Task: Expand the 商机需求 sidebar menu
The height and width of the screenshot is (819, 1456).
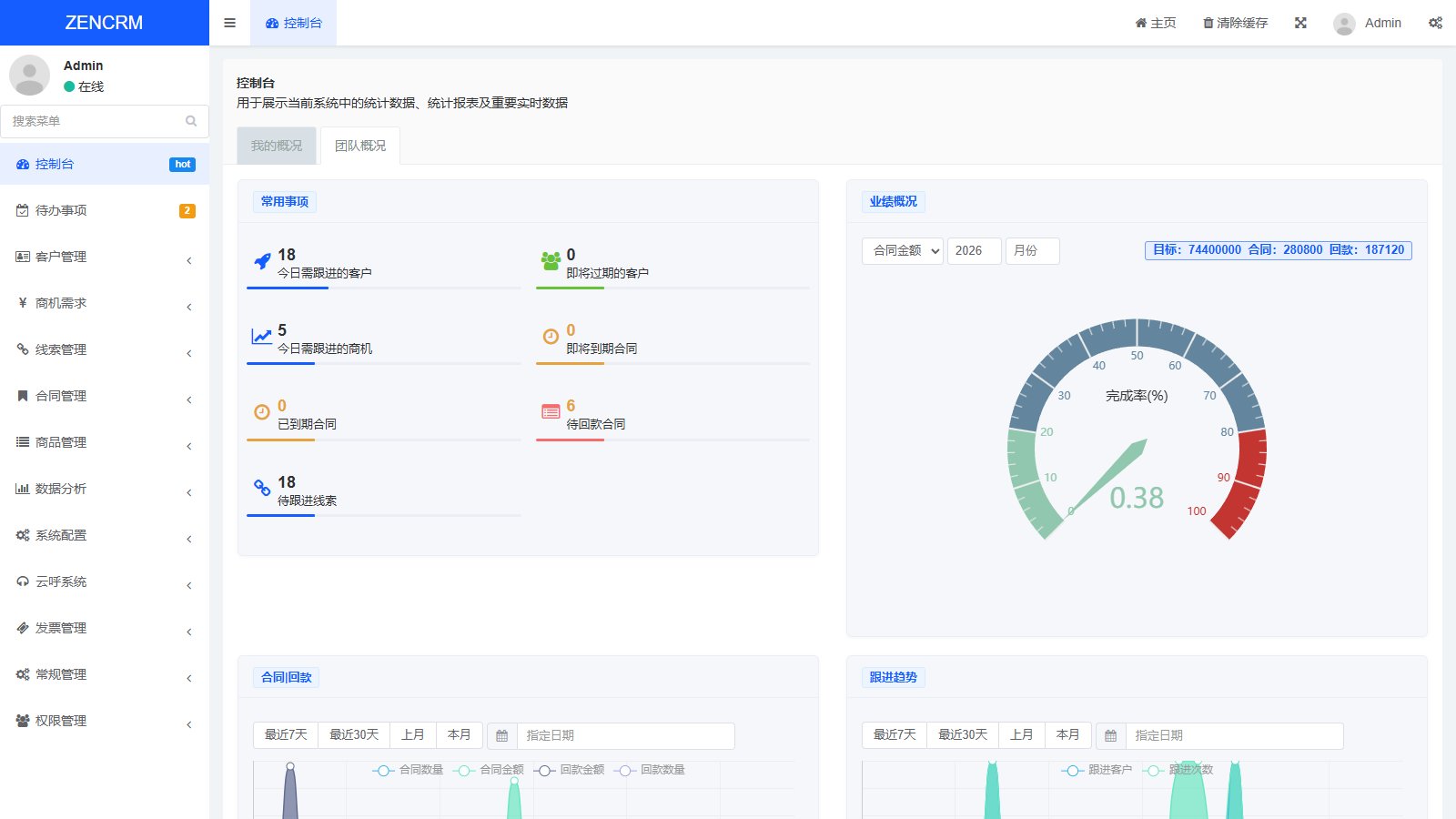Action: pos(105,303)
